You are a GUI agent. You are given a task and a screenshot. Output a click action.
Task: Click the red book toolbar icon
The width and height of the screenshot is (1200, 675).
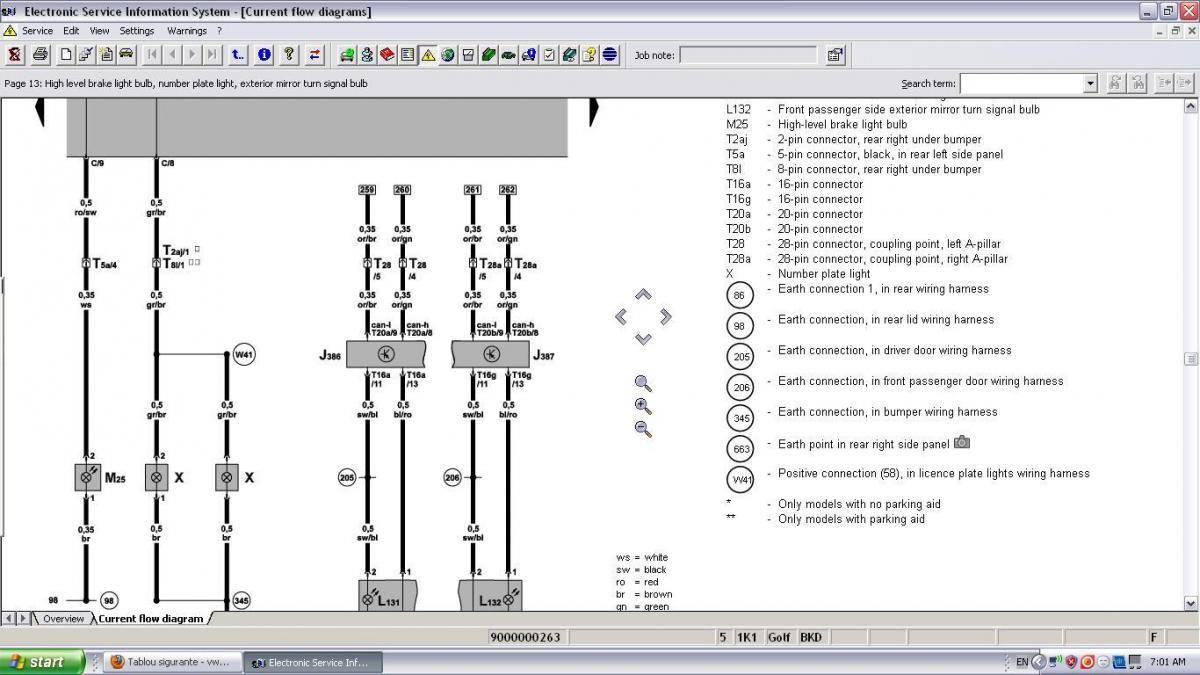pos(387,55)
